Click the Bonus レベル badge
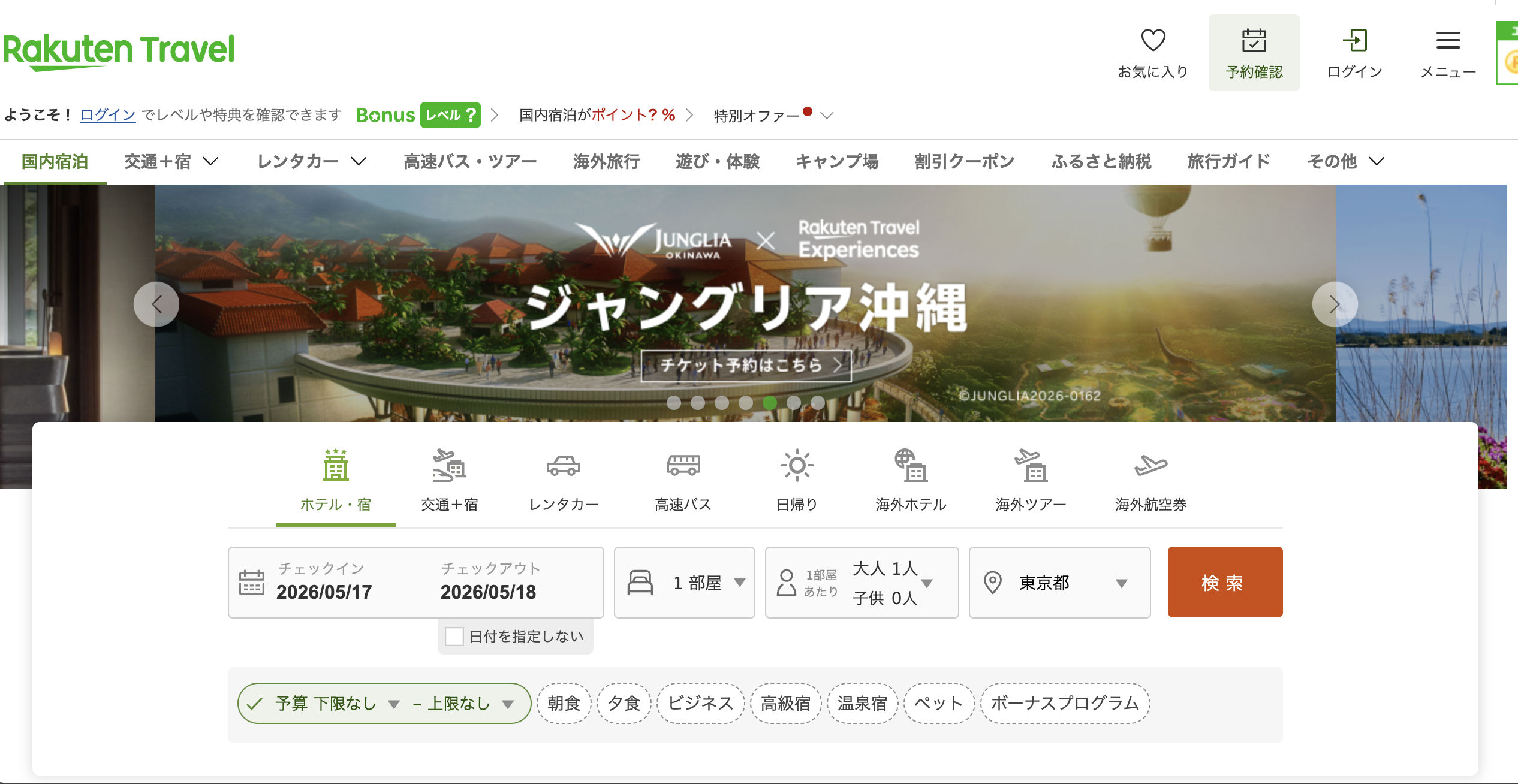The image size is (1518, 784). pyautogui.click(x=418, y=115)
